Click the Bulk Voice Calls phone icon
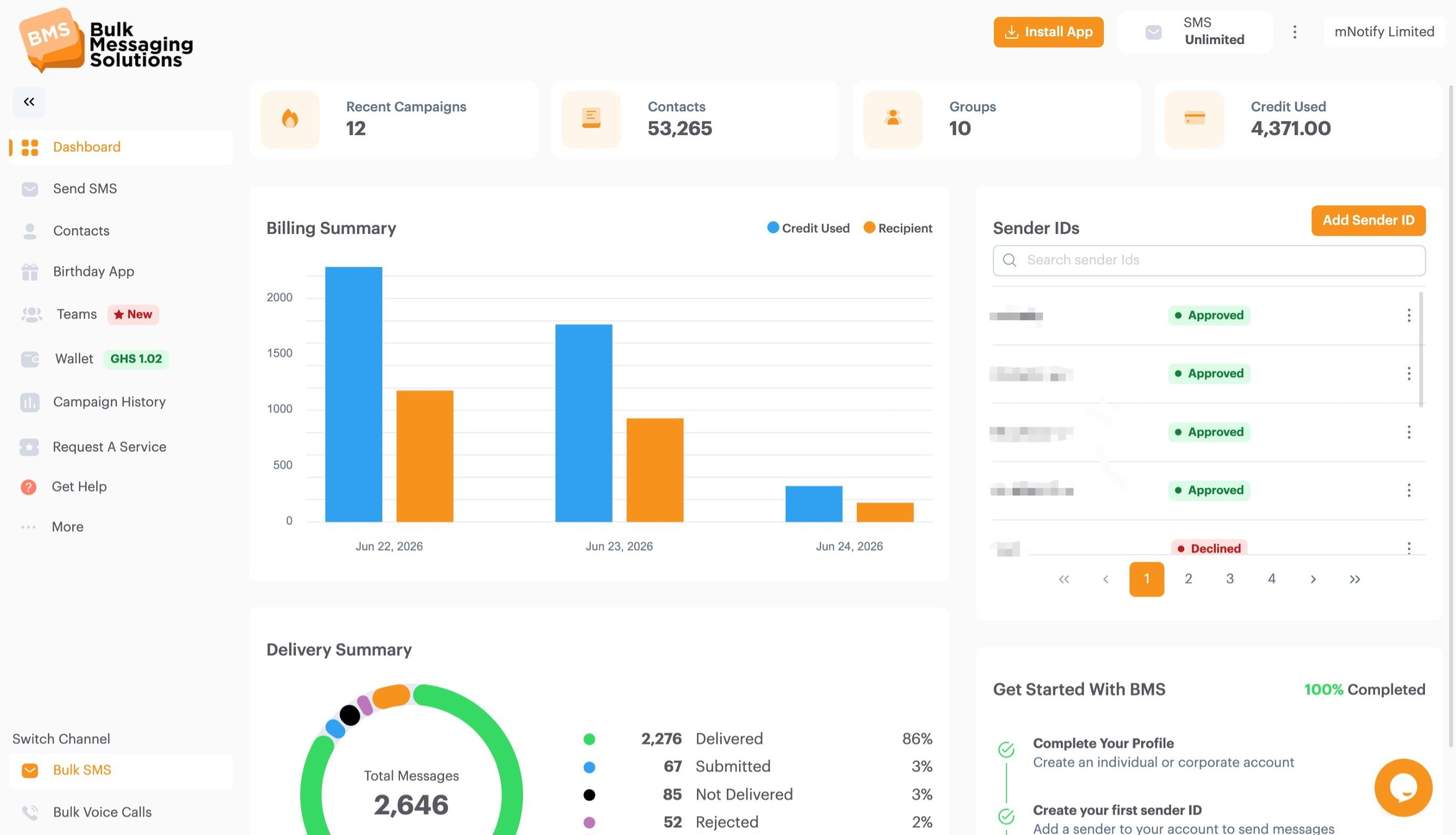The image size is (1456, 835). pyautogui.click(x=30, y=812)
